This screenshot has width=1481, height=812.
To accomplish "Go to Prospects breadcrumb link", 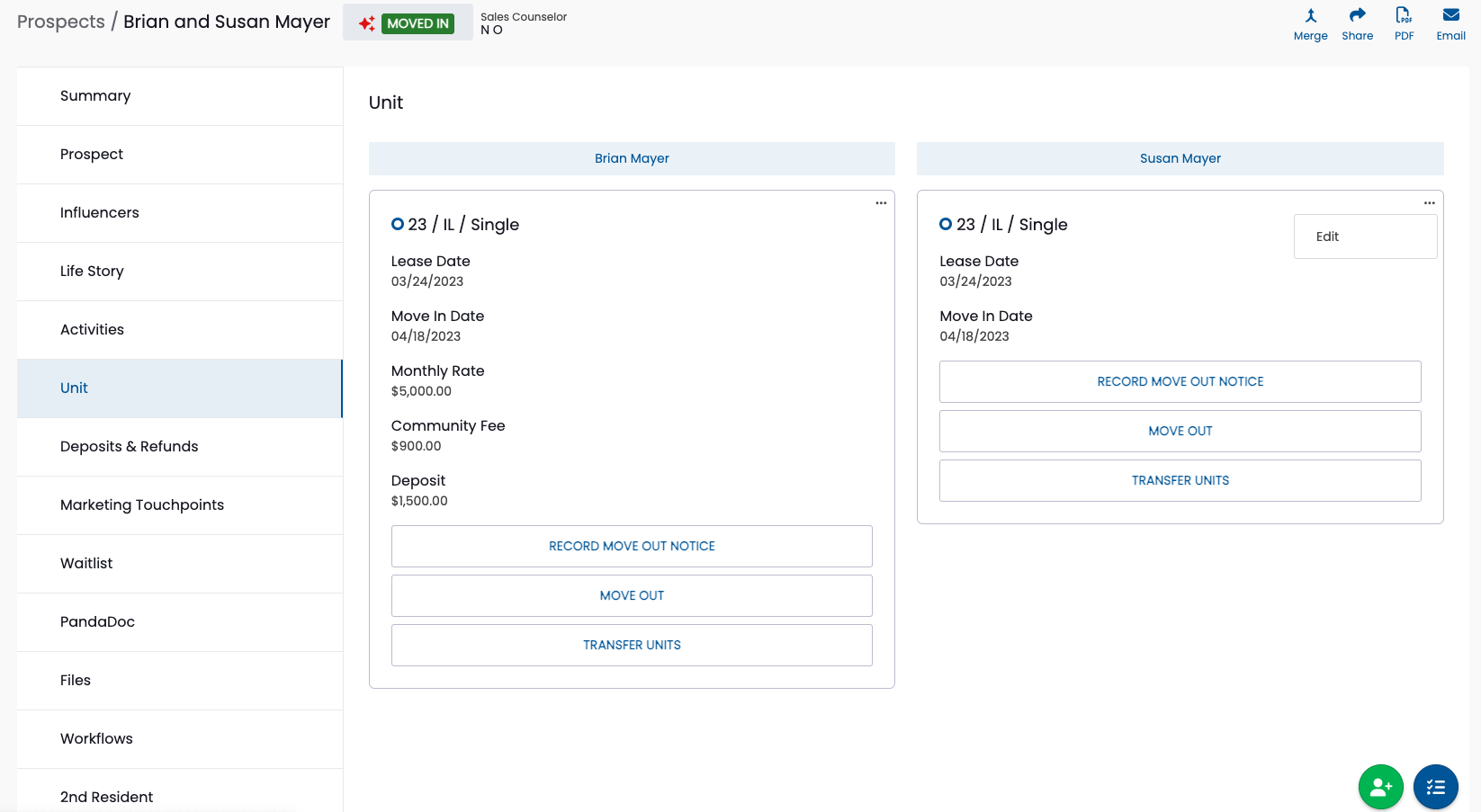I will coord(61,22).
